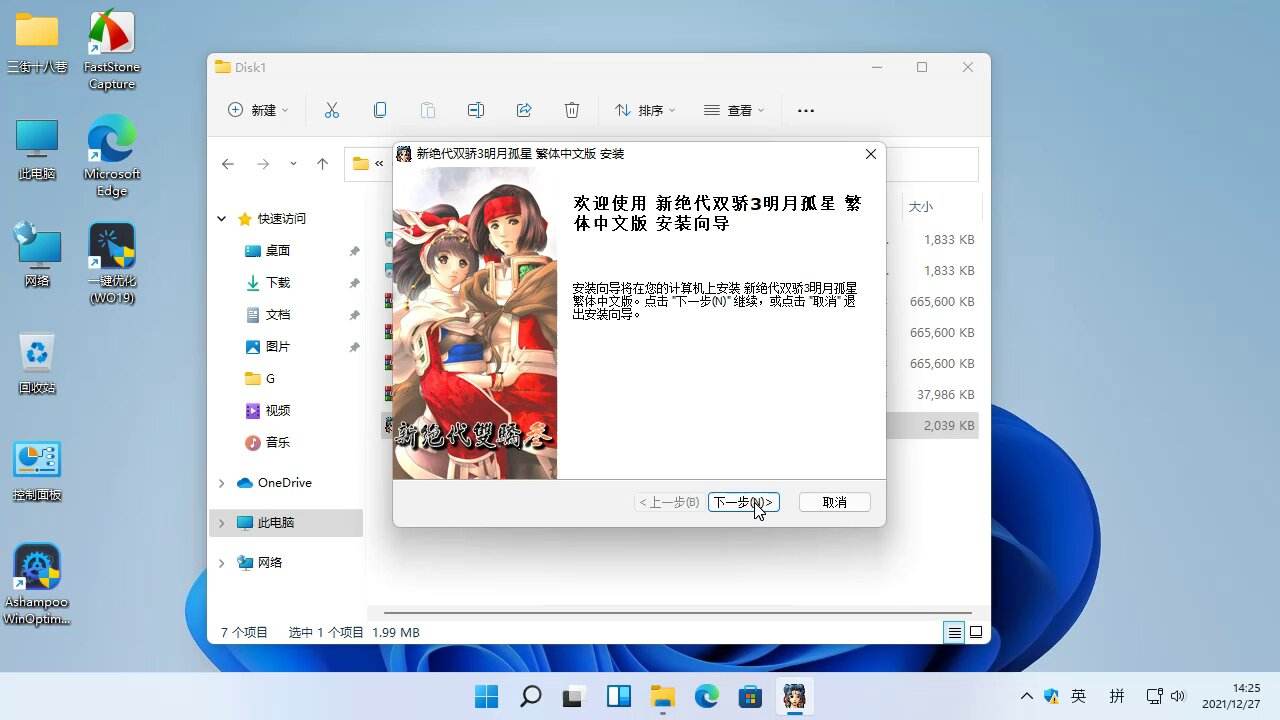This screenshot has width=1280, height=720.
Task: Open Widgets on taskbar
Action: (x=619, y=696)
